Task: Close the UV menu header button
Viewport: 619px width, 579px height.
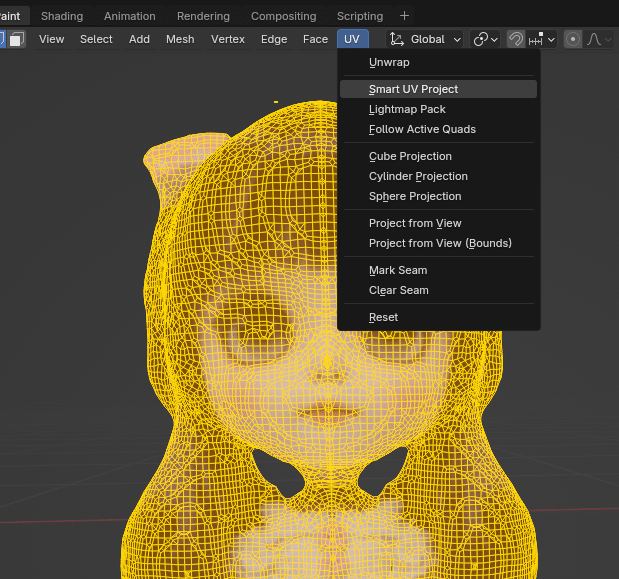Action: pos(353,39)
